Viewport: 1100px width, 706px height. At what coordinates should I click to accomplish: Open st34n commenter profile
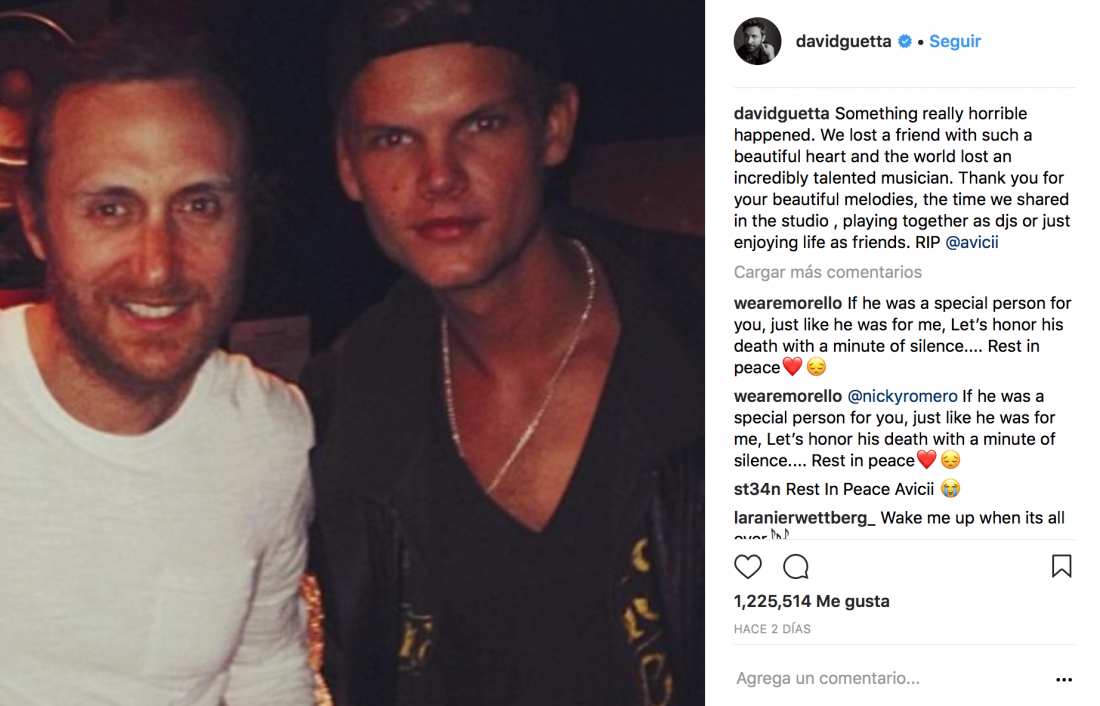point(757,489)
